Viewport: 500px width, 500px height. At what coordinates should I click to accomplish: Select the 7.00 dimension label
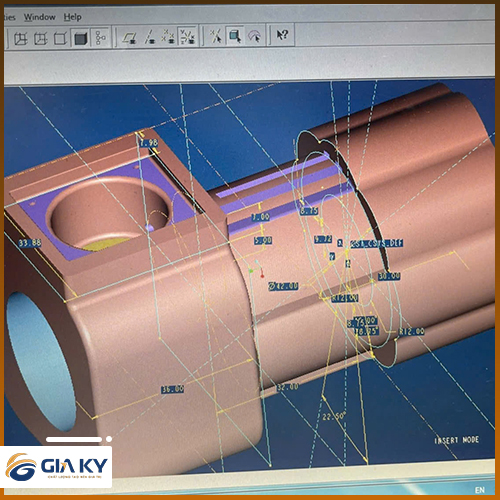coord(260,217)
